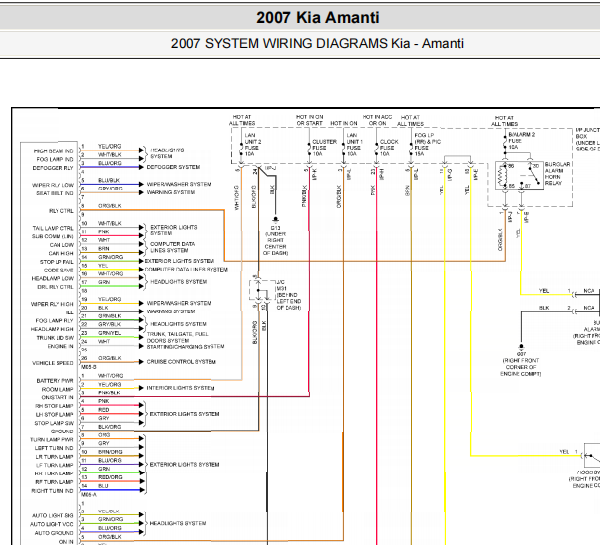
Task: Click the WIPER RLY LOW pin label
Action: click(x=52, y=185)
